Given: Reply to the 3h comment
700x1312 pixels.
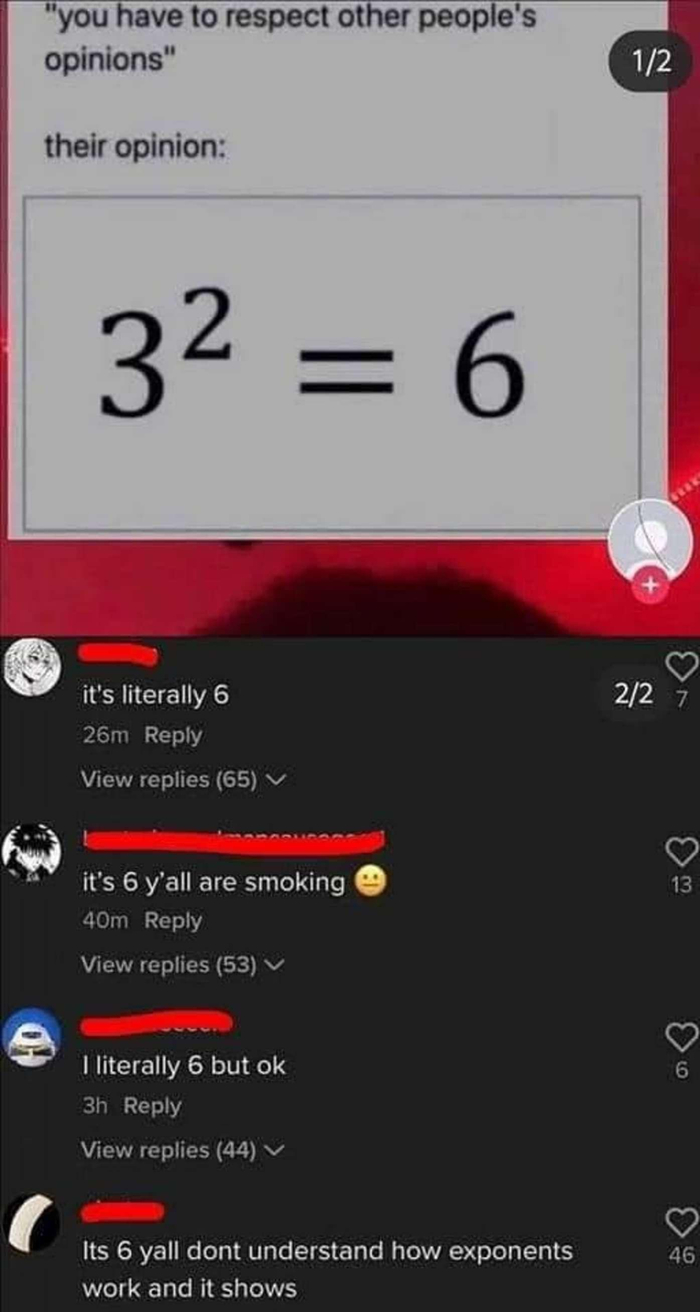Looking at the screenshot, I should (152, 1106).
